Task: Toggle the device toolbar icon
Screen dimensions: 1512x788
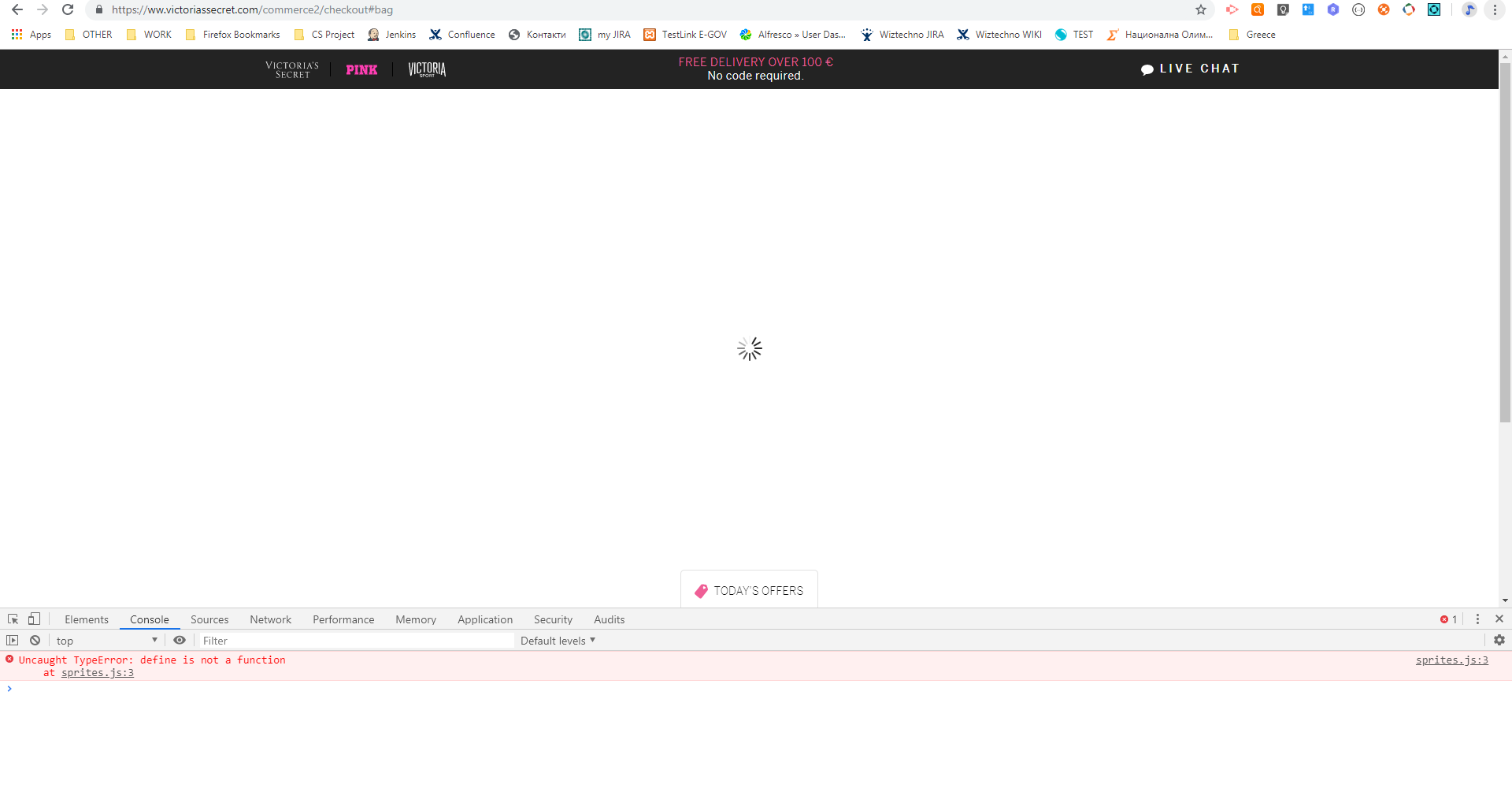Action: coord(34,619)
